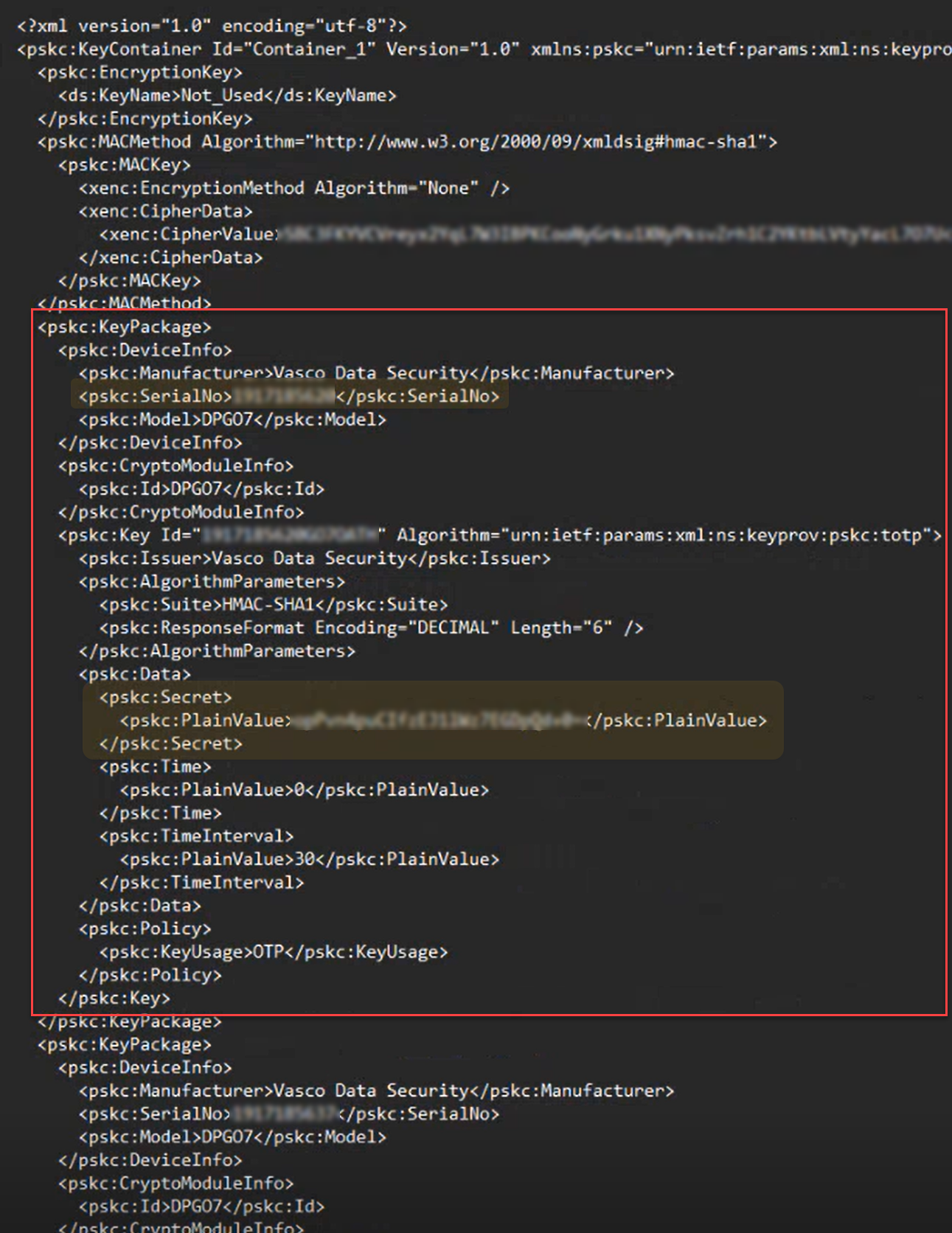952x1233 pixels.
Task: Click the opening pskc:TimeInterval tag
Action: 197,836
